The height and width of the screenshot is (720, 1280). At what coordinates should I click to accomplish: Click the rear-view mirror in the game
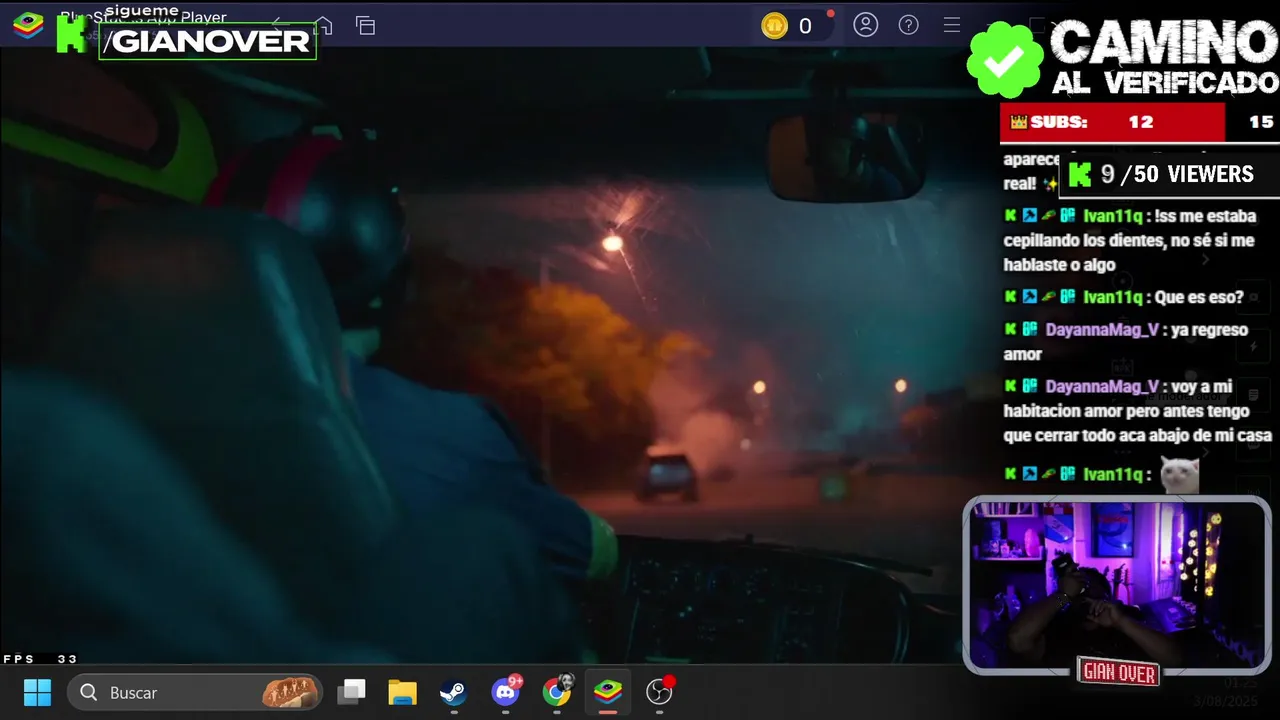[x=846, y=157]
